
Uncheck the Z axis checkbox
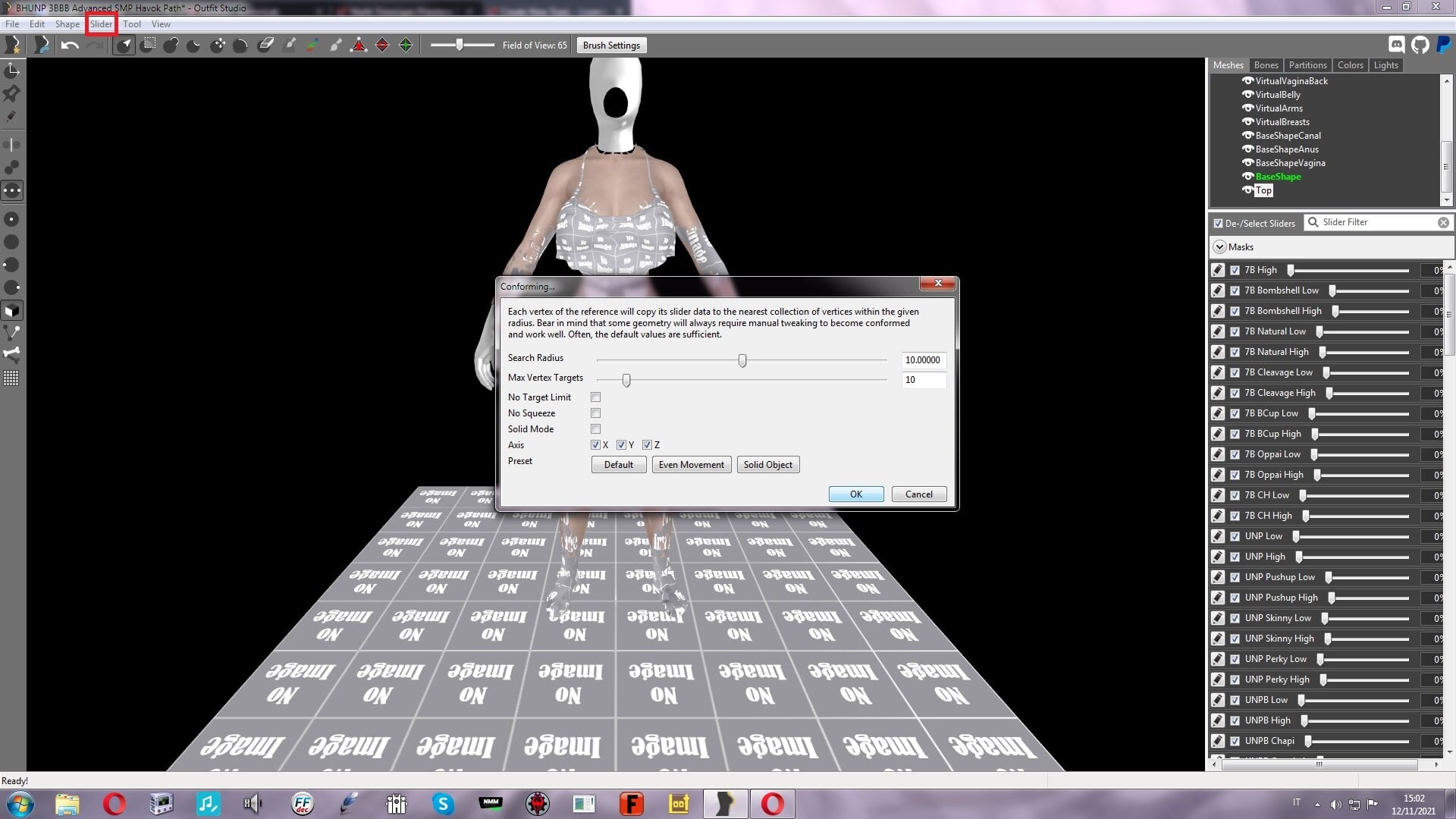click(647, 445)
